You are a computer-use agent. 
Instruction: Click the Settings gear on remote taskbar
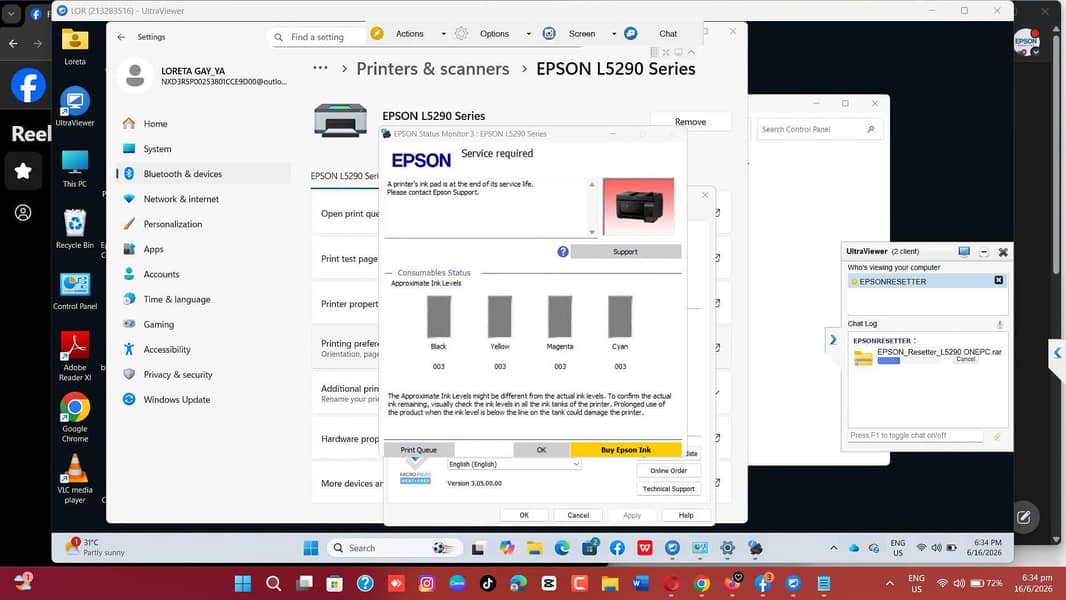click(727, 548)
